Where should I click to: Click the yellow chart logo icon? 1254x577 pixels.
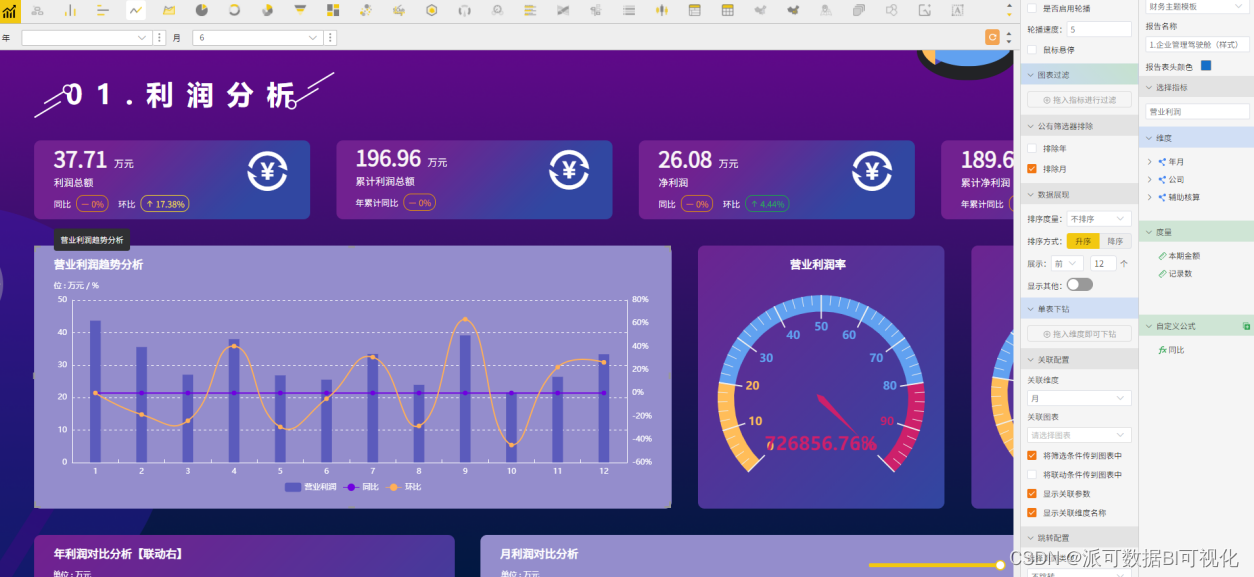click(8, 10)
